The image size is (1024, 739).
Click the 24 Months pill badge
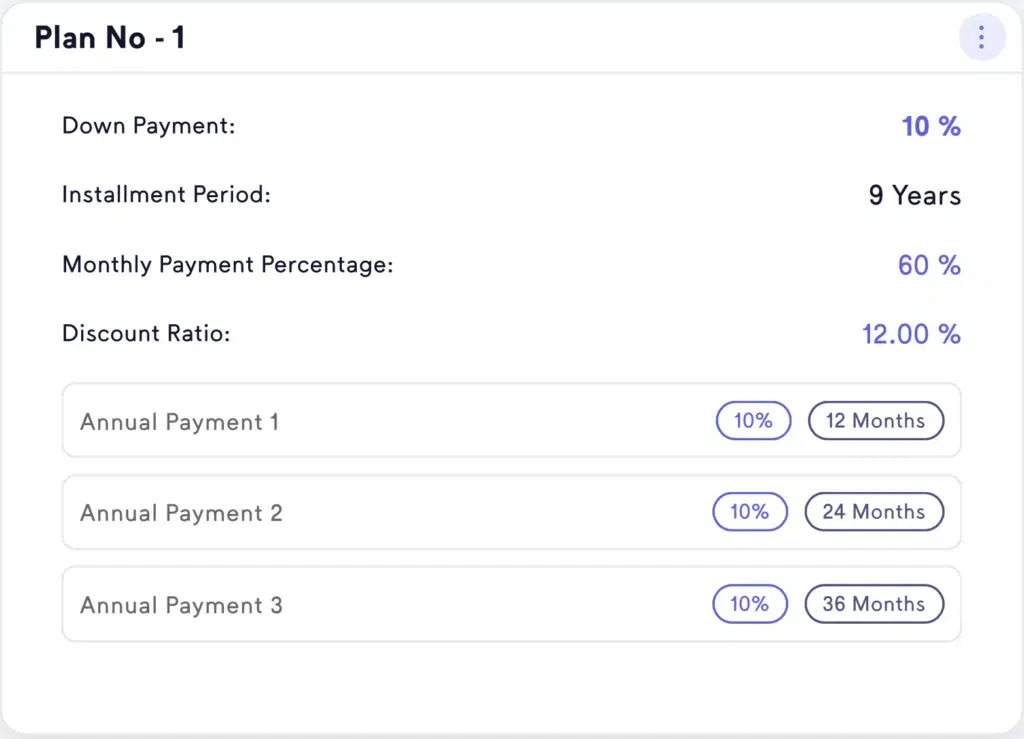point(874,511)
